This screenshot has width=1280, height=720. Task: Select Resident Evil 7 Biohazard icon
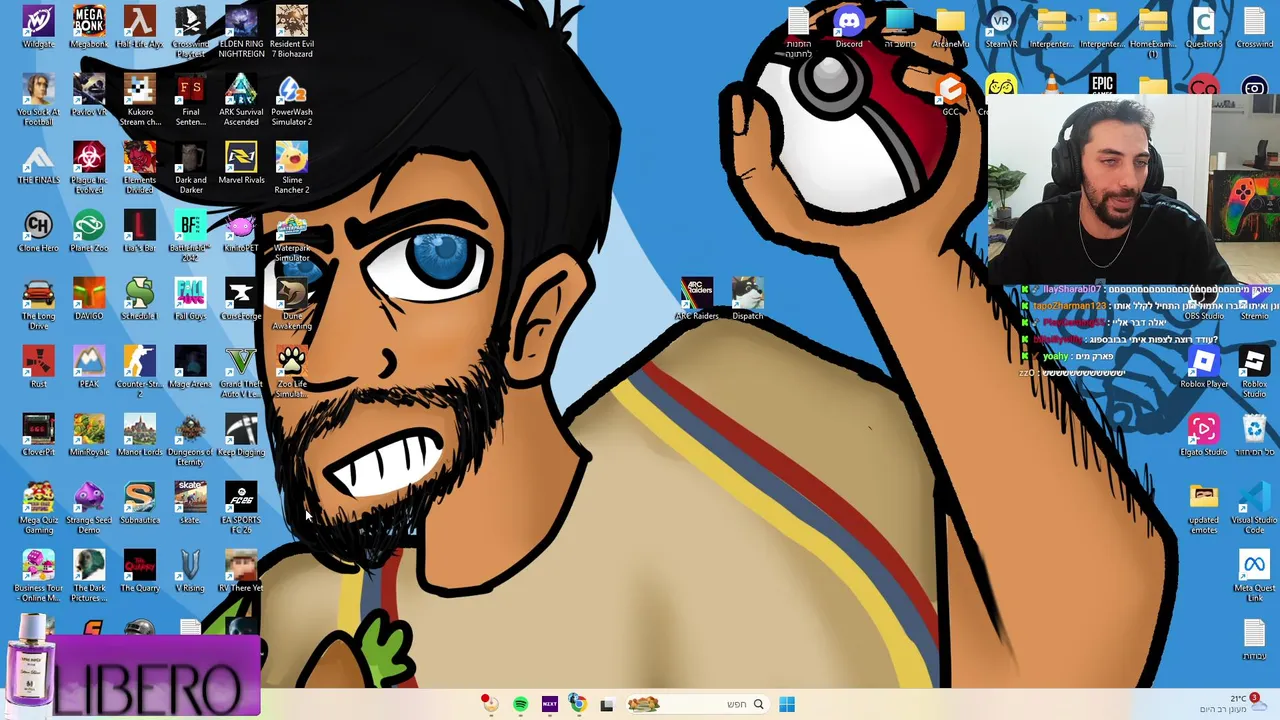click(292, 31)
